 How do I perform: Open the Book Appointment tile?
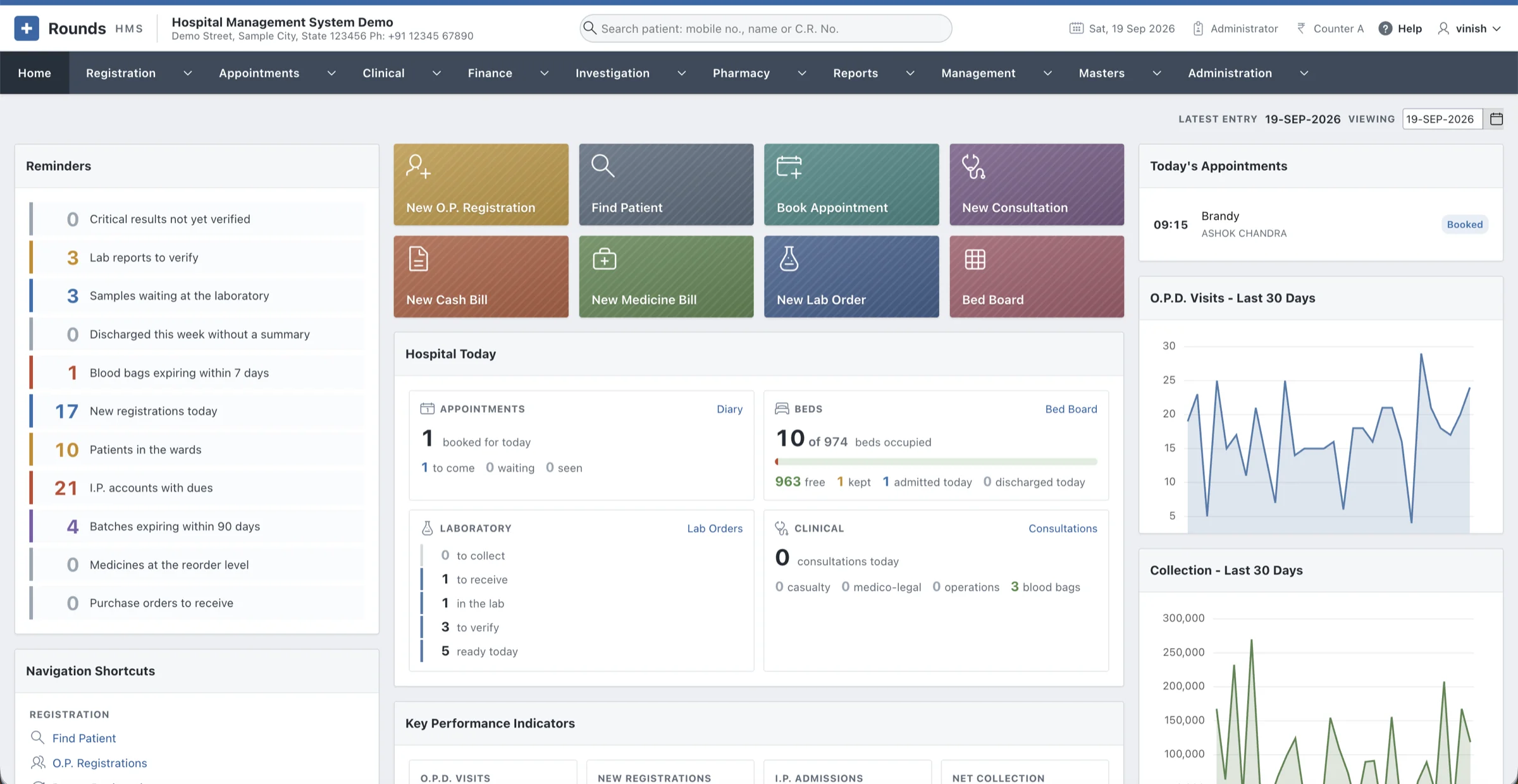pos(851,185)
